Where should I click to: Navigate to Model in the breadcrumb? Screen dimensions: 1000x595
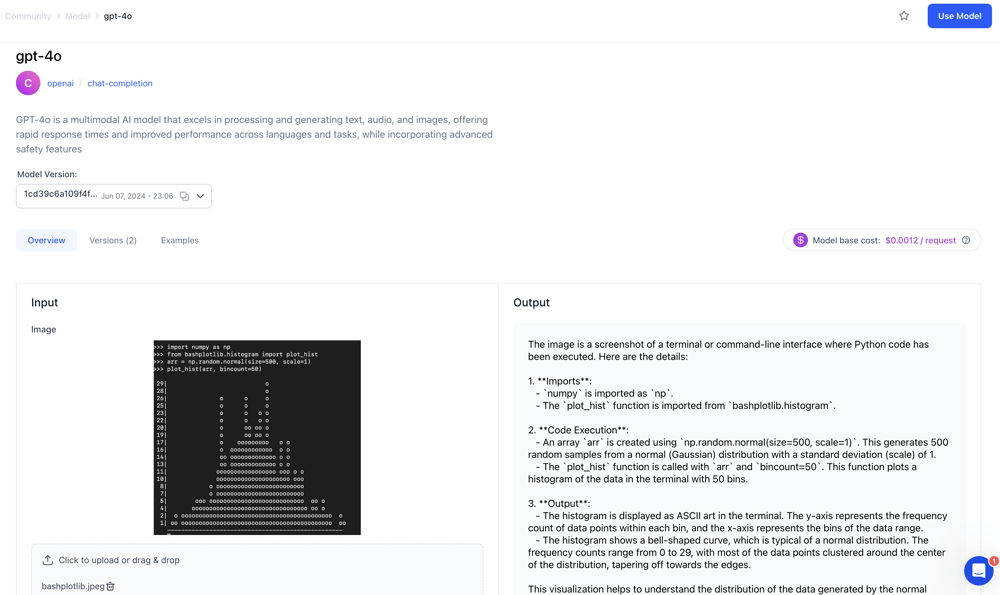coord(77,16)
